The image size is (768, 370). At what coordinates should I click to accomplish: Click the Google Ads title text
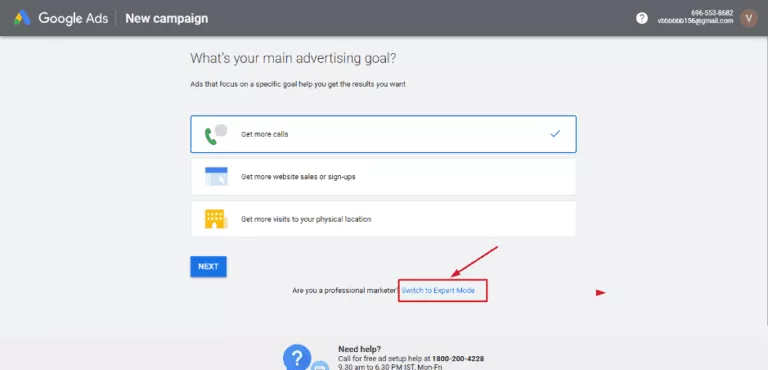(x=73, y=18)
